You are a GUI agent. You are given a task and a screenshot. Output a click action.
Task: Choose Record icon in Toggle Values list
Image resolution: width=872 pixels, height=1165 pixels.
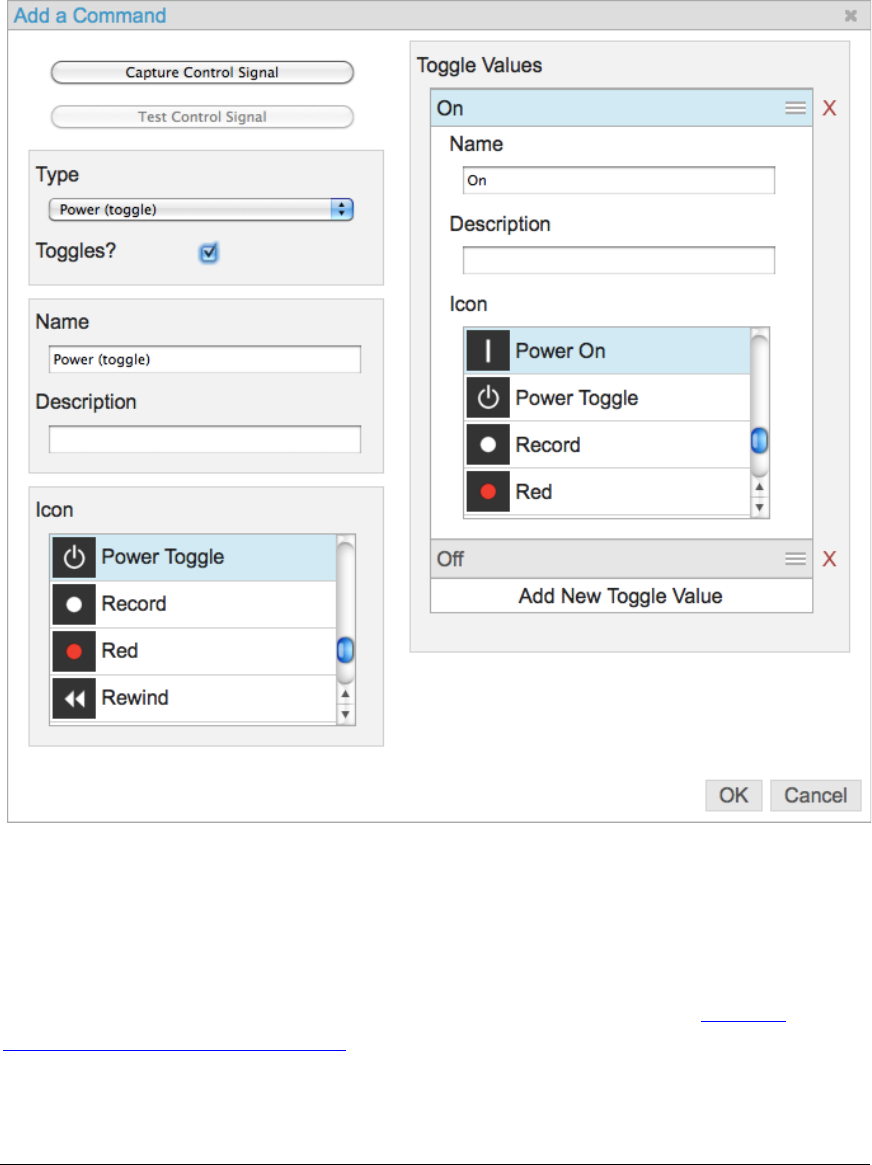608,444
